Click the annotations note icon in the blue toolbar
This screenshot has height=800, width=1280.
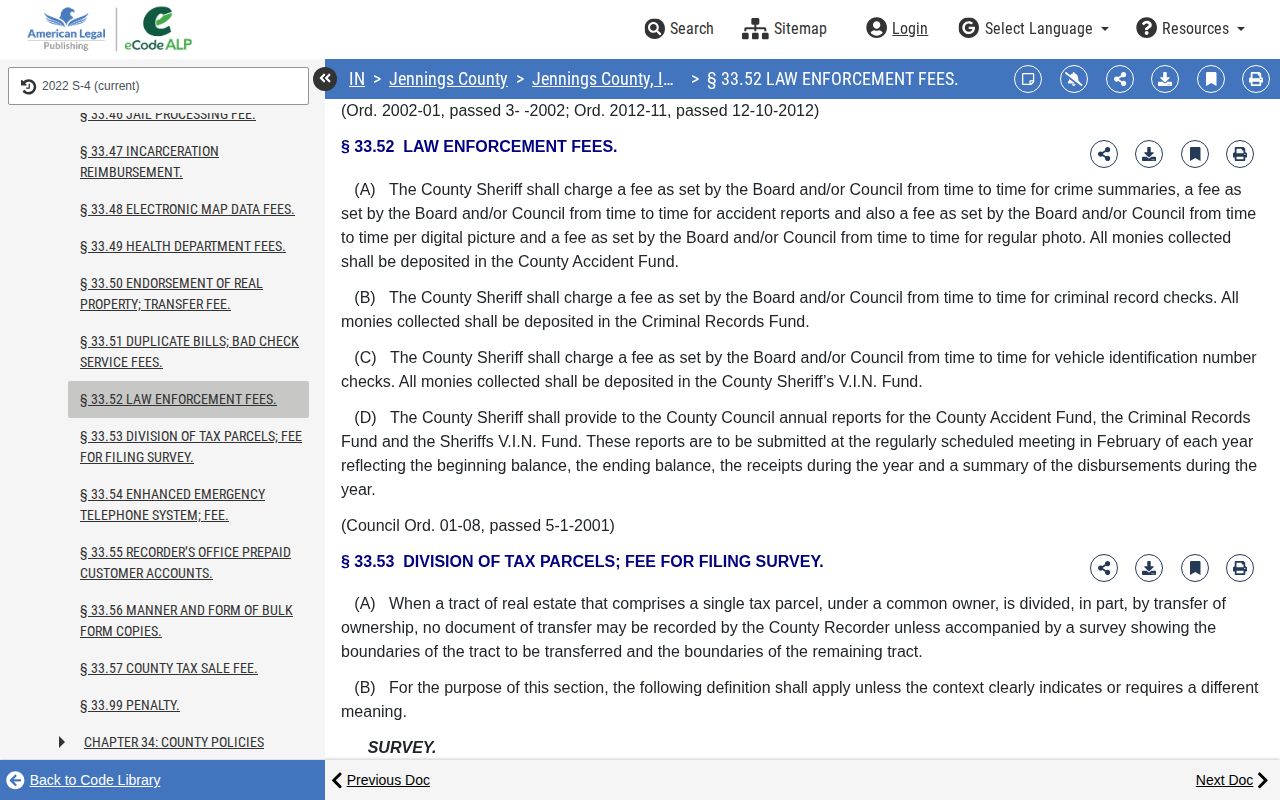[1028, 79]
